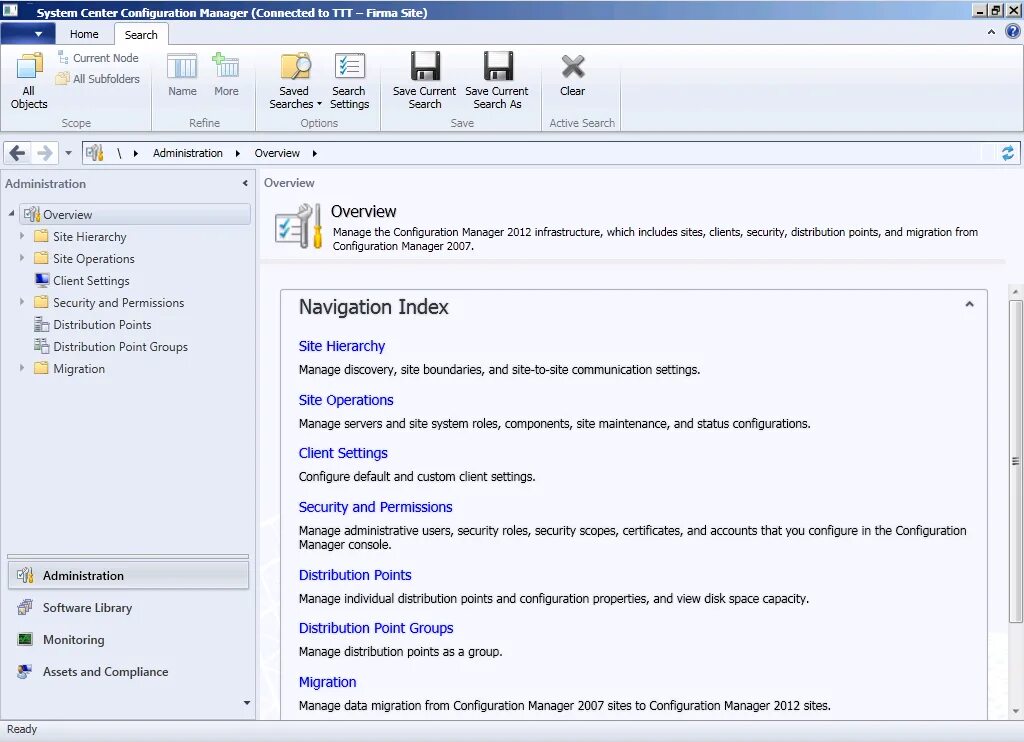Open the Client Settings link
The image size is (1024, 742).
click(x=343, y=453)
